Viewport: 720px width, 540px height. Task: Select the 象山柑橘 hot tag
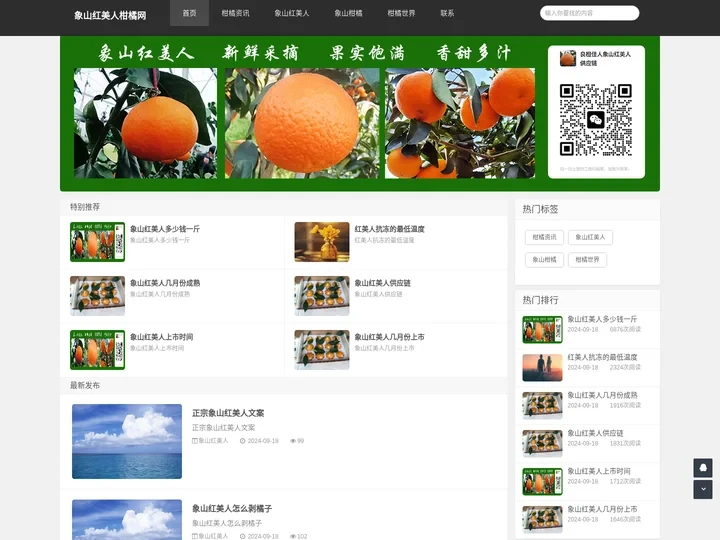[544, 260]
